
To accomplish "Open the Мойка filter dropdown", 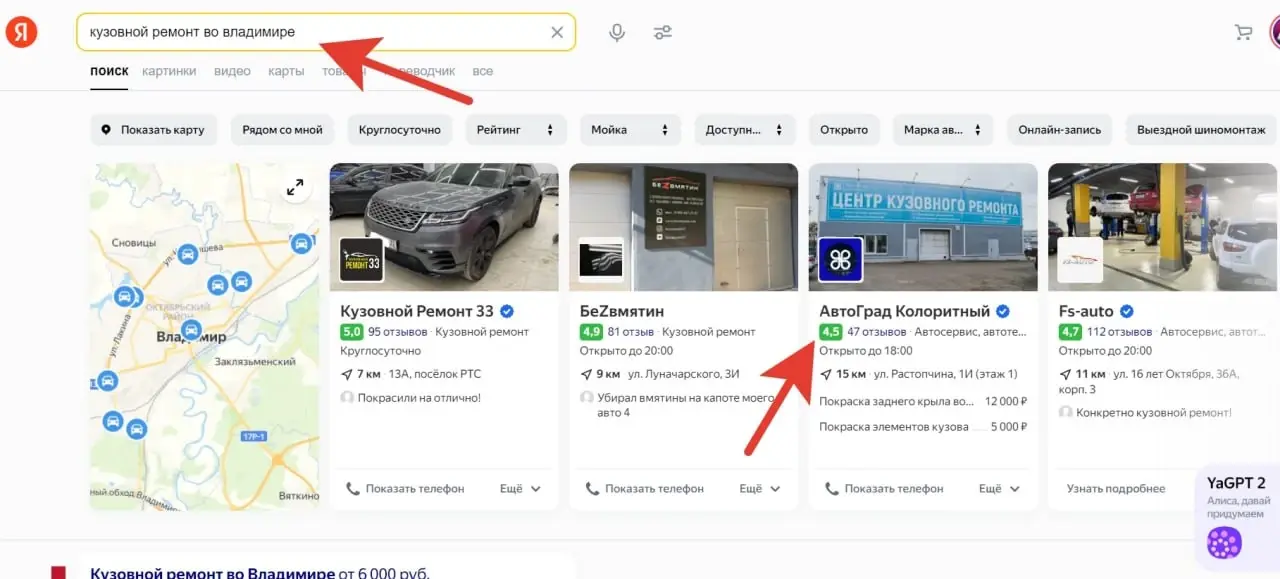I will pyautogui.click(x=630, y=130).
